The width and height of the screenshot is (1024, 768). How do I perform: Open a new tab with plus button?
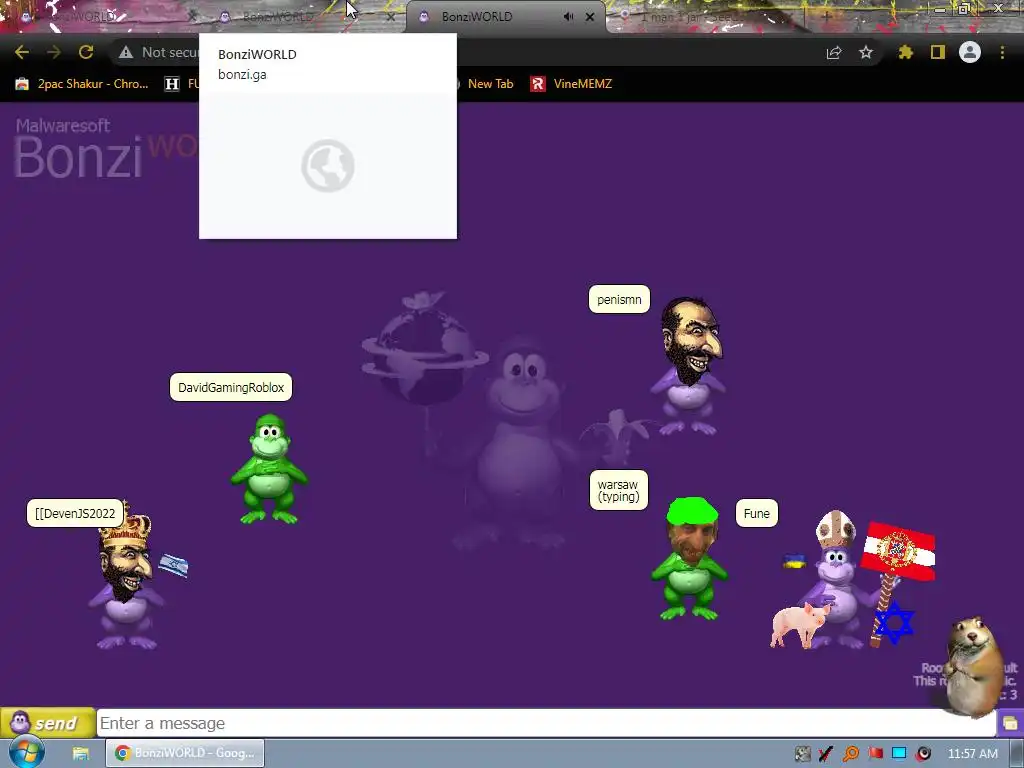(x=826, y=16)
